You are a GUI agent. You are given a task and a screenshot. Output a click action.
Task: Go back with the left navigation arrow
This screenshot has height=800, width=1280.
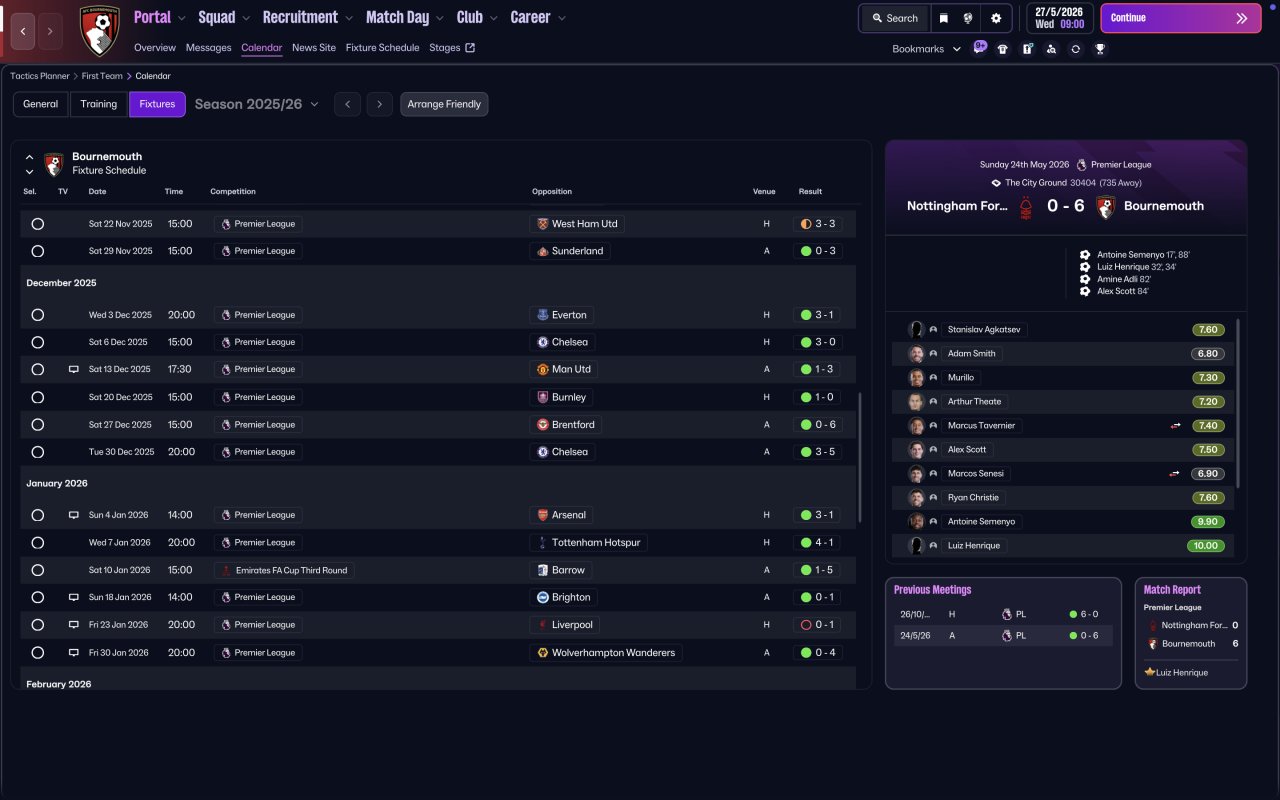pyautogui.click(x=23, y=32)
